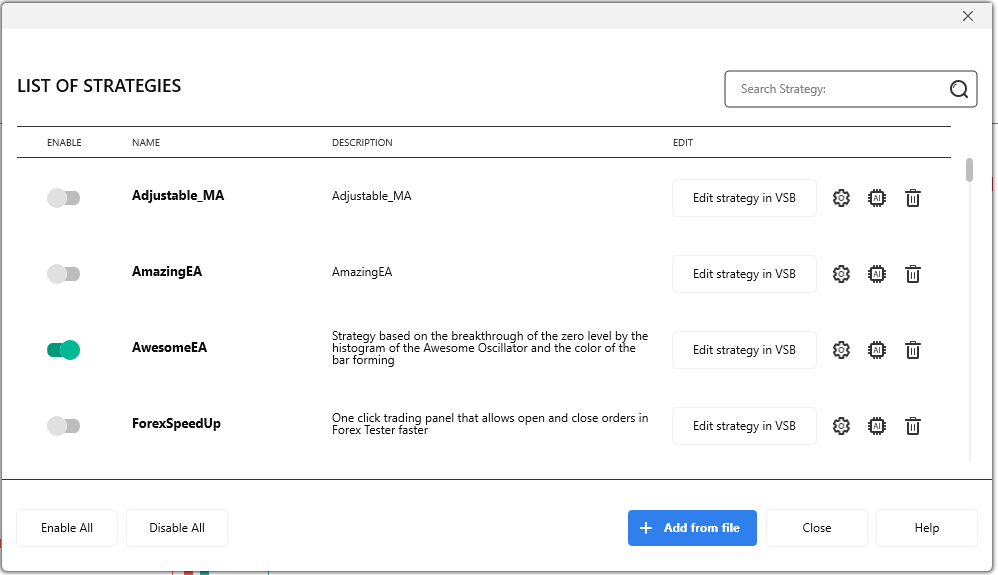
Task: Turn on the ForexSpeedUp strategy toggle
Action: coord(63,426)
